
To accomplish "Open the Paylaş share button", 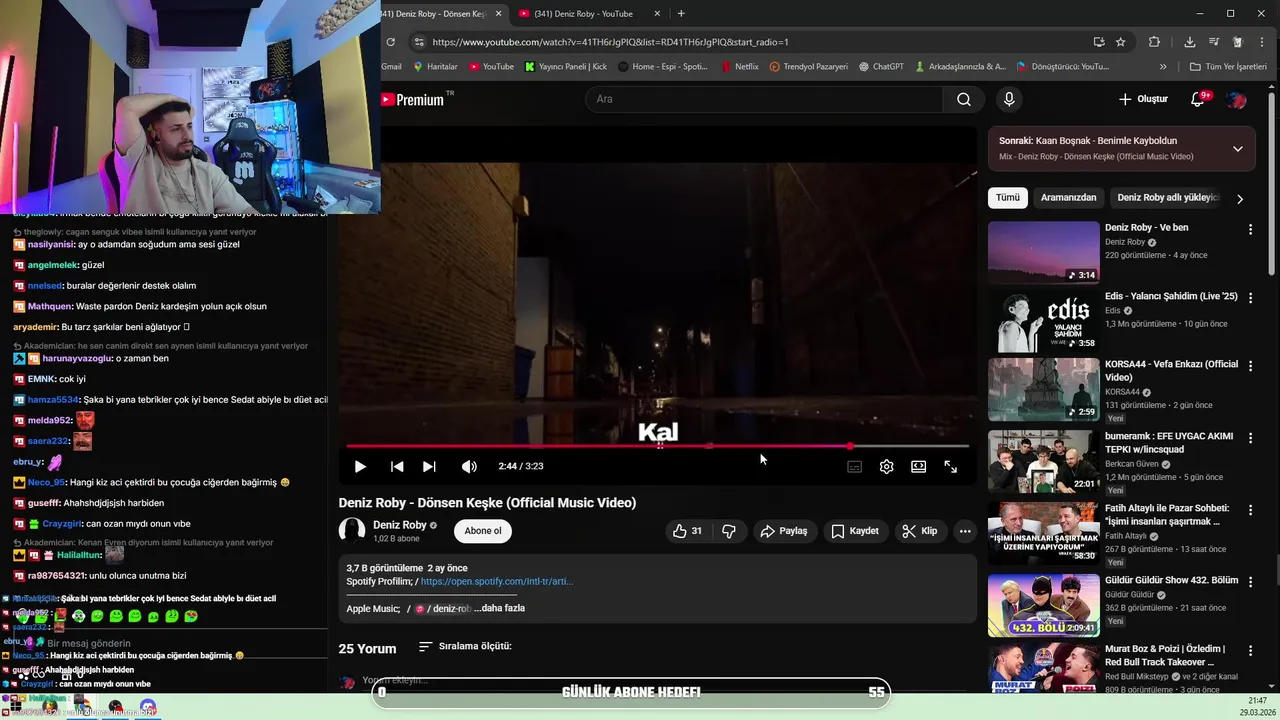I will coord(784,531).
